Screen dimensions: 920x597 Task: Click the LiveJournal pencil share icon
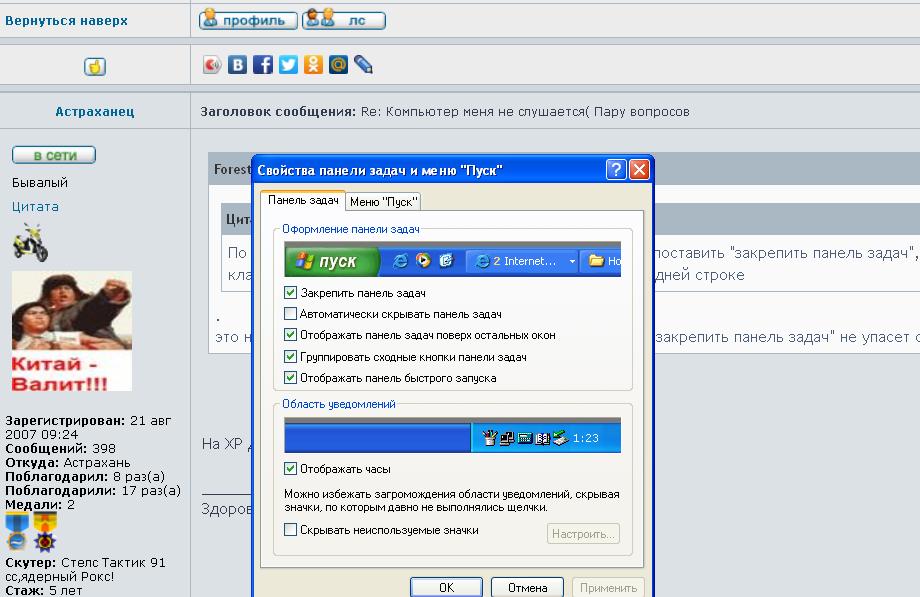363,65
